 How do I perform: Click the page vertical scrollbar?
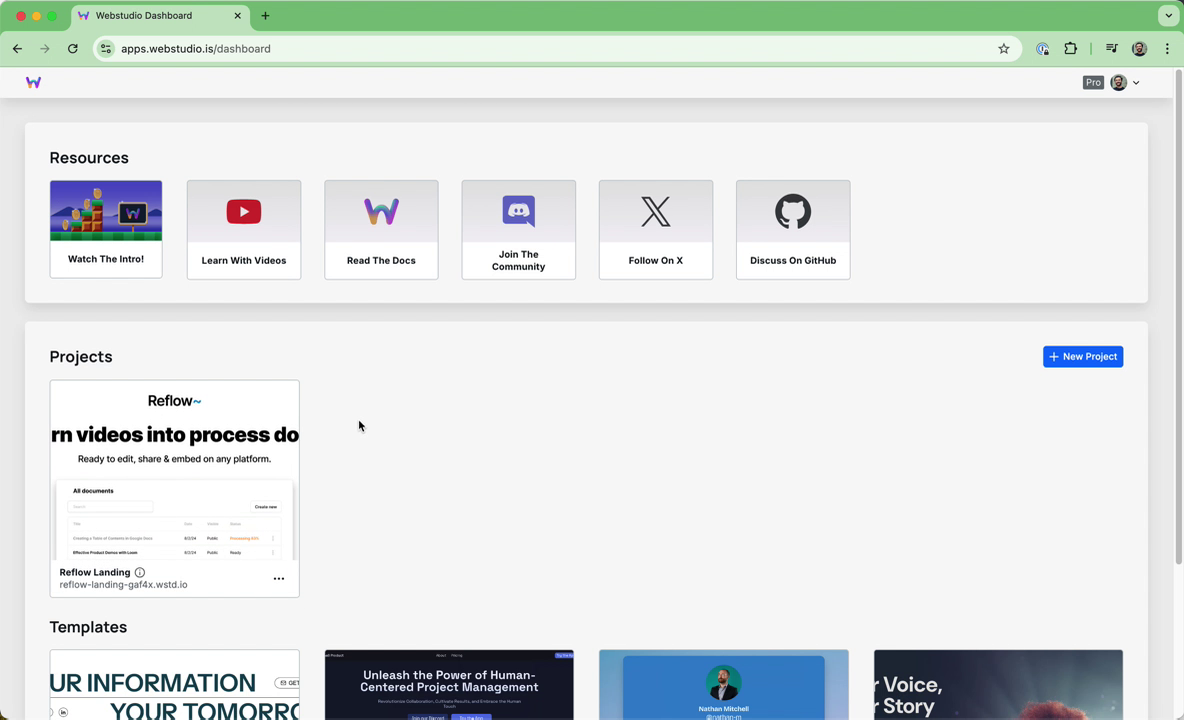pos(1178,317)
